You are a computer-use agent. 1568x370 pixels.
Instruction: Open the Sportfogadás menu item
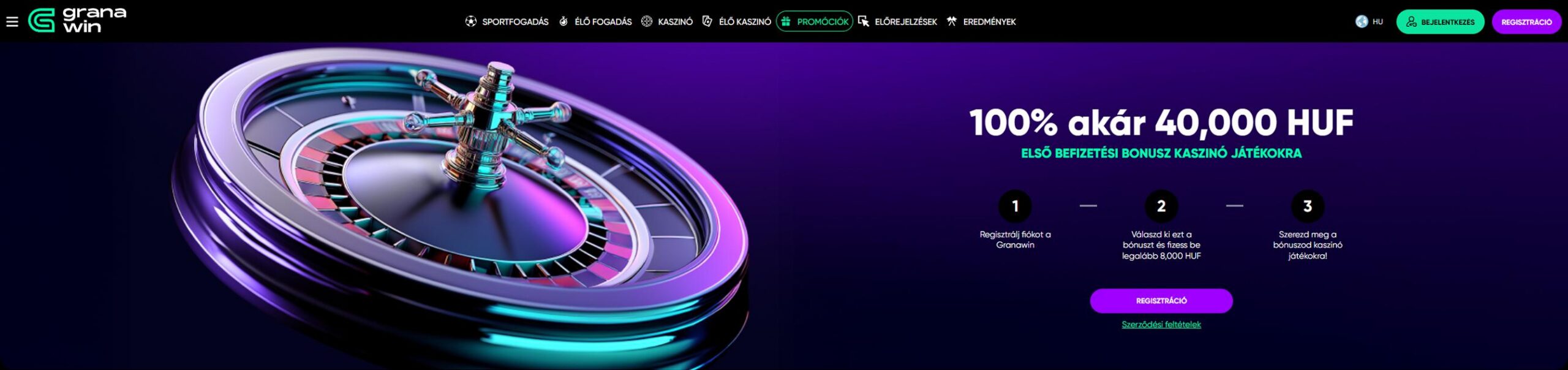pyautogui.click(x=515, y=21)
